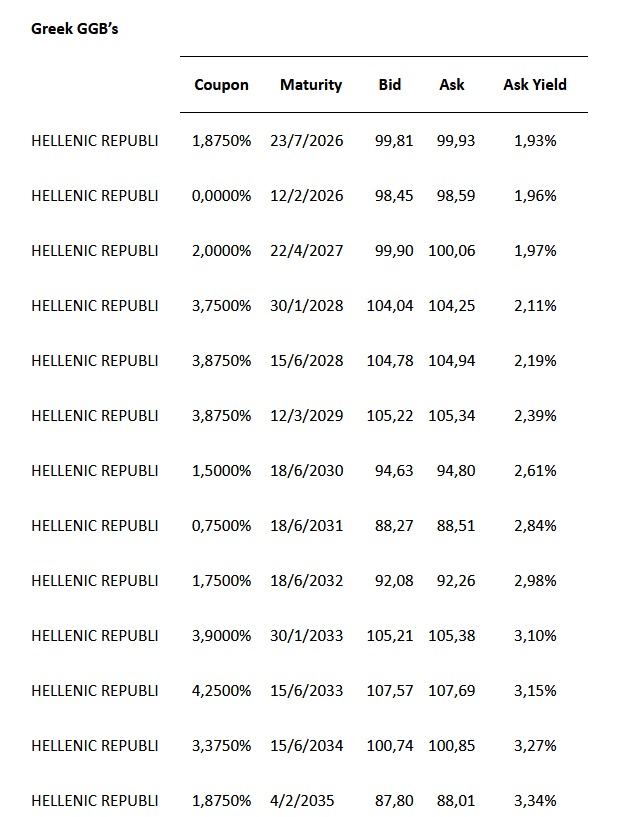Select the 12/3/2029 maturity cell
Image resolution: width=619 pixels, height=817 pixels.
pos(306,416)
